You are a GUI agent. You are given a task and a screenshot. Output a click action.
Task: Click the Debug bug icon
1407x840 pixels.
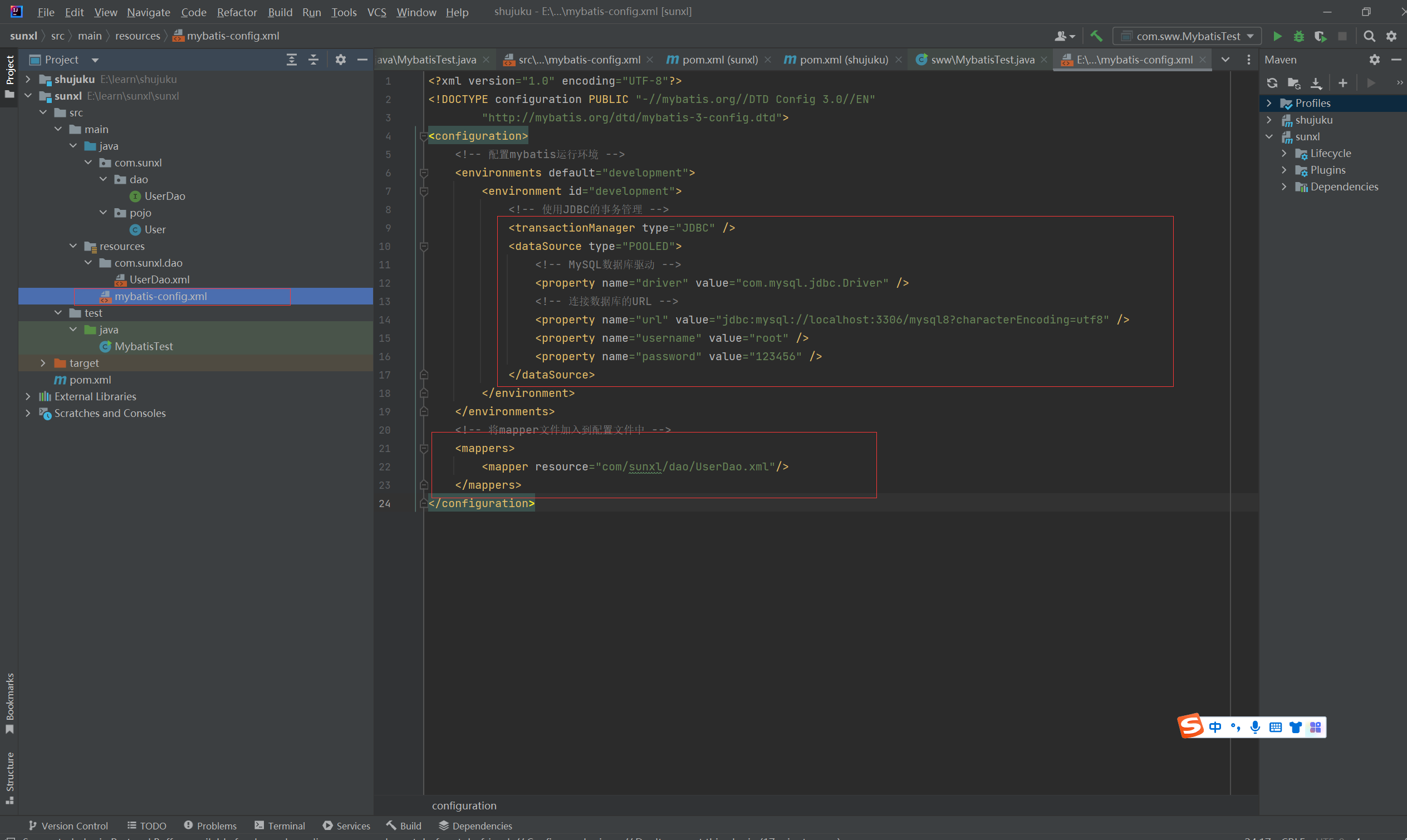[1299, 36]
